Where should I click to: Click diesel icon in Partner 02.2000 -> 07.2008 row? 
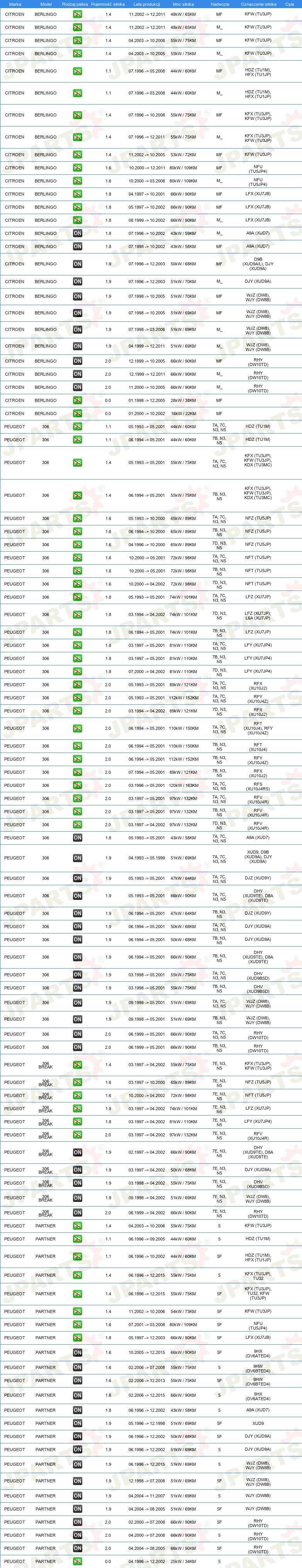click(77, 1522)
